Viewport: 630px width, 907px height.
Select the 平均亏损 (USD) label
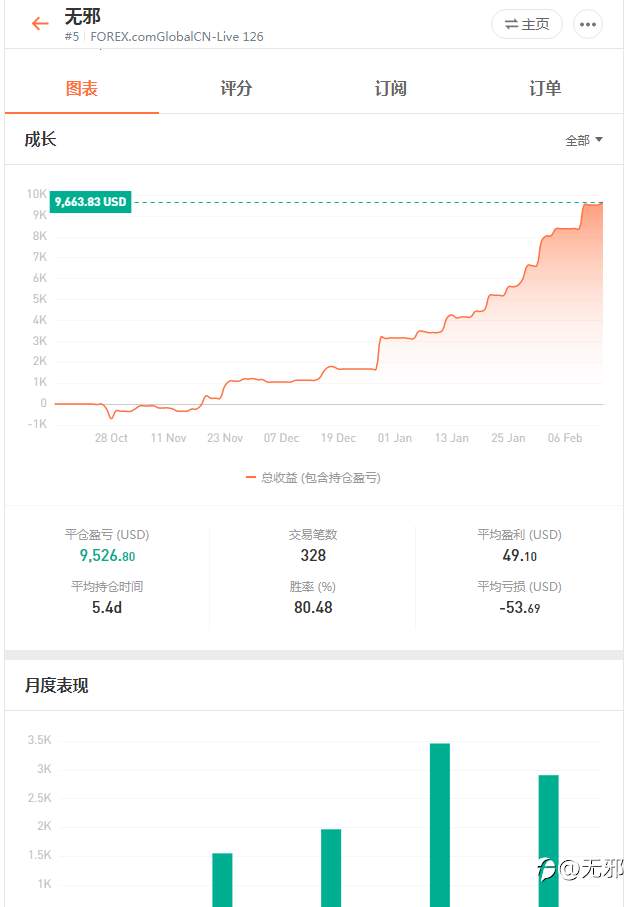520,587
